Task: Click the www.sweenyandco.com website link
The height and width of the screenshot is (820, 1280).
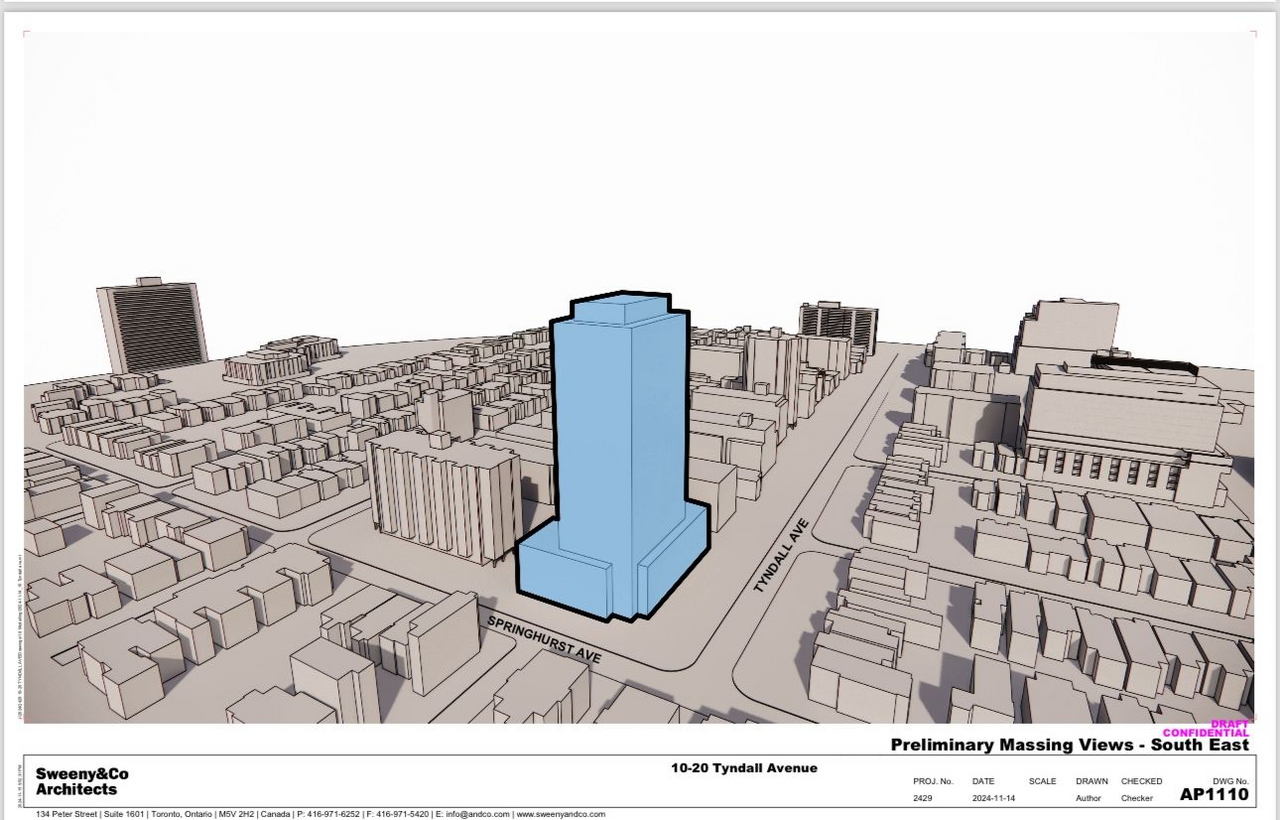Action: (x=561, y=814)
